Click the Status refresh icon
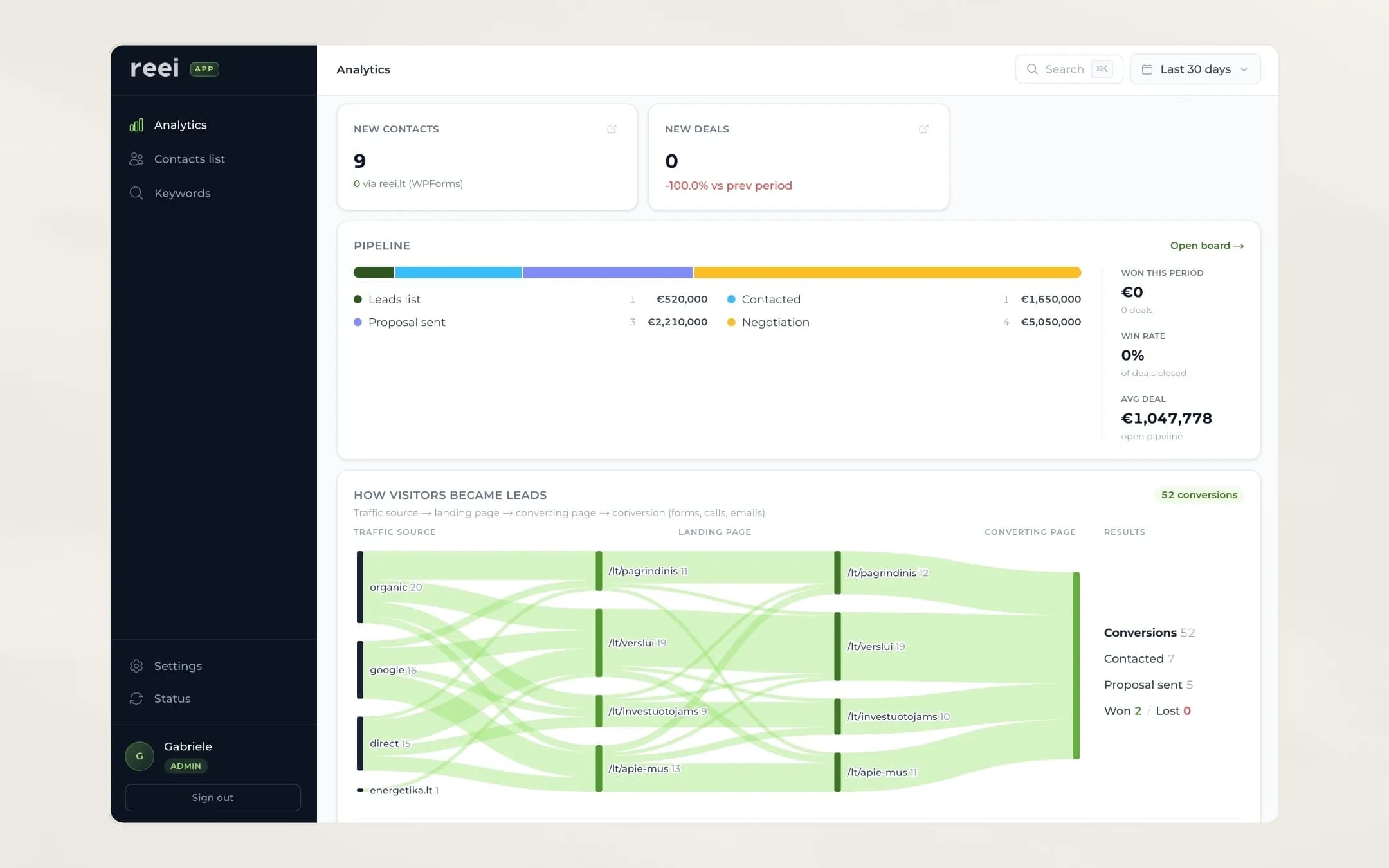The image size is (1389, 868). [x=136, y=698]
